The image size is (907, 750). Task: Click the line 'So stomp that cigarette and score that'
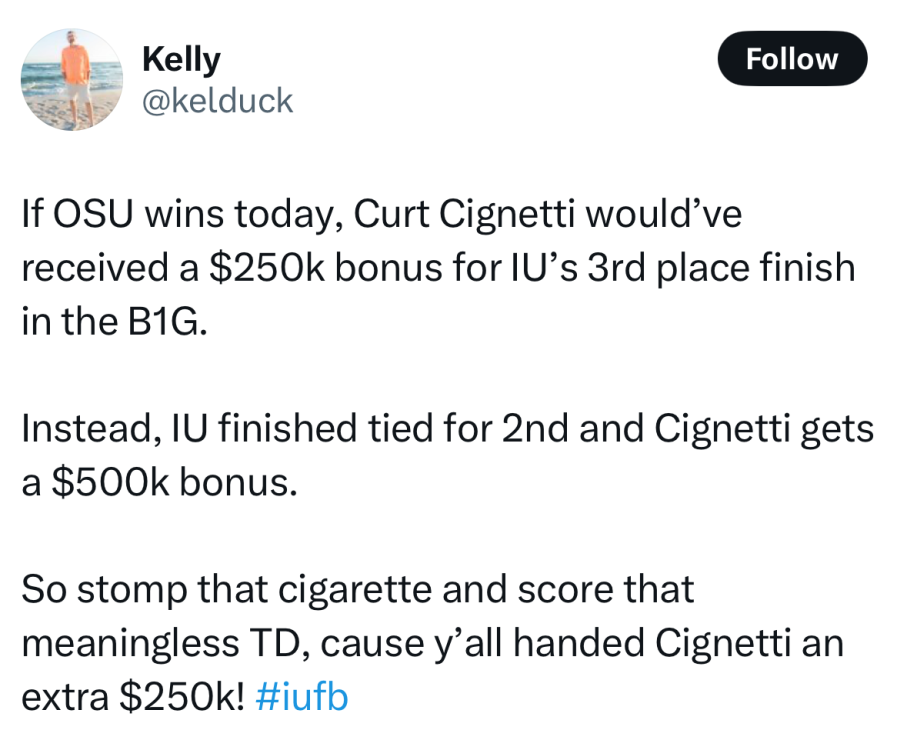pyautogui.click(x=357, y=590)
